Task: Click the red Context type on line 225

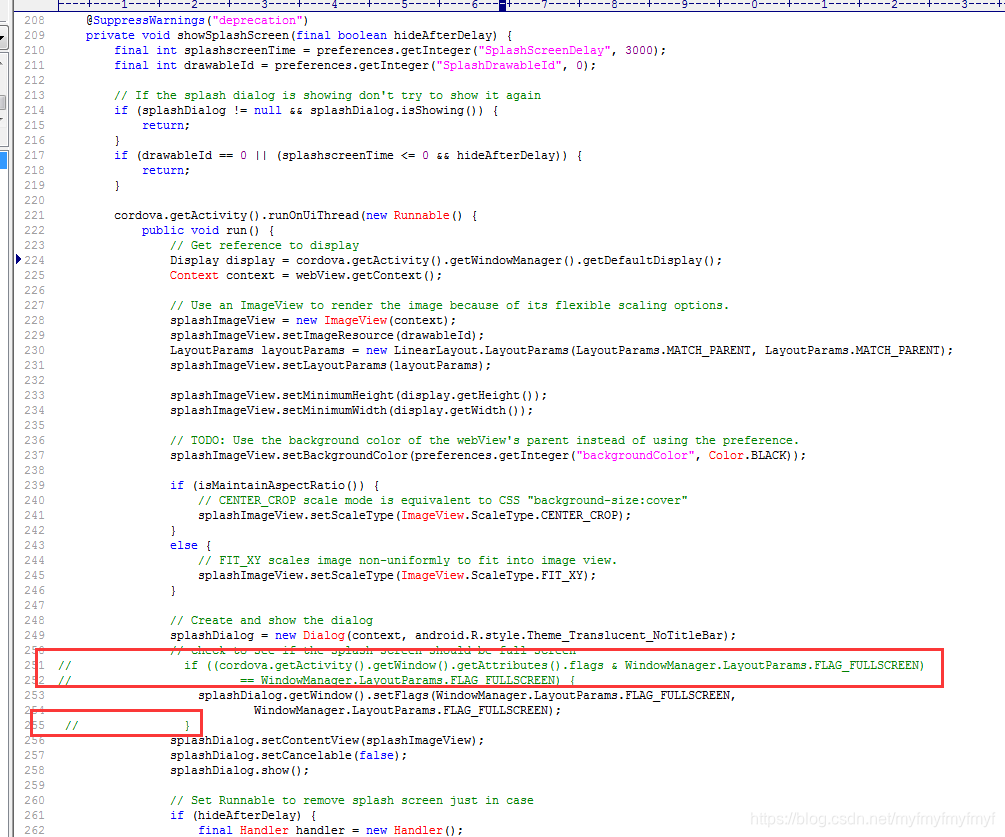Action: pos(194,276)
